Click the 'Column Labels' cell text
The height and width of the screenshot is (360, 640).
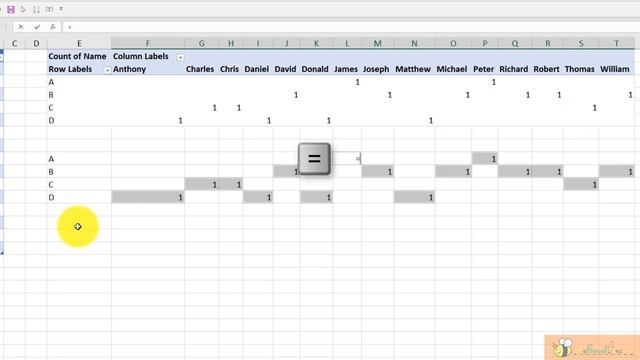(x=141, y=56)
